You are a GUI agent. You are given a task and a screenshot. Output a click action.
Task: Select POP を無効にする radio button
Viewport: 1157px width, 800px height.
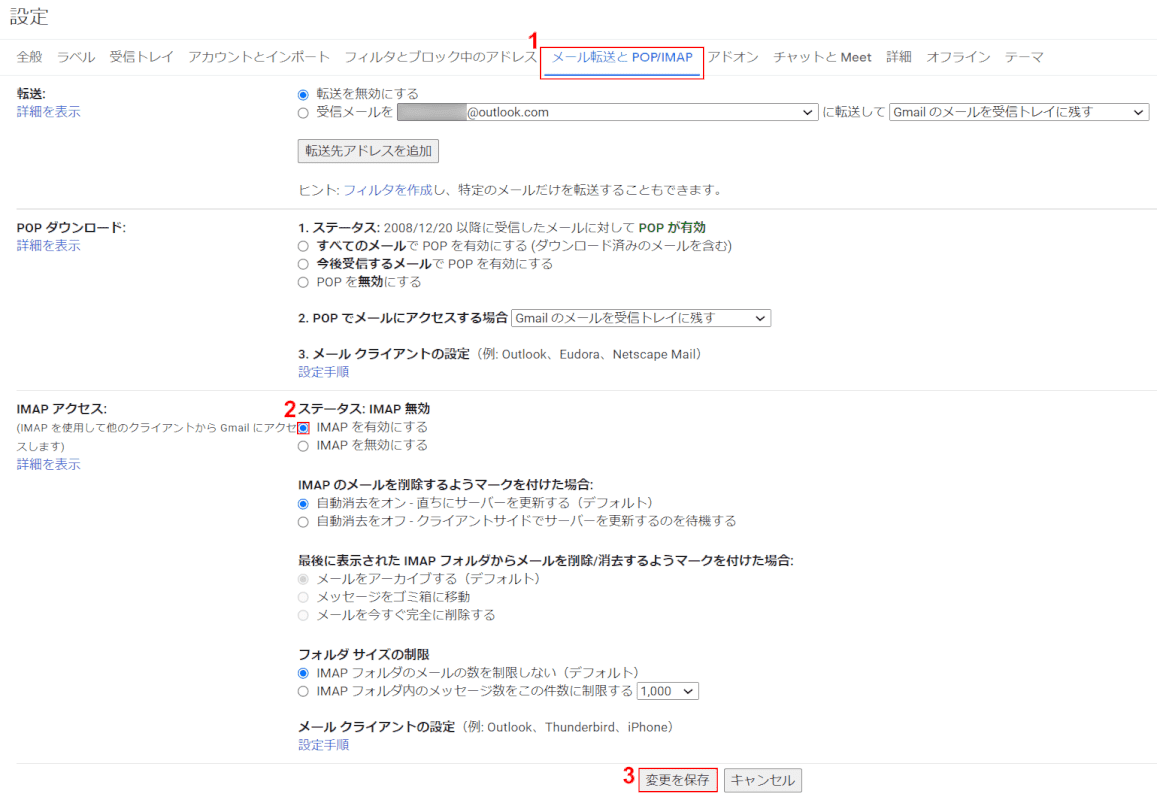pos(303,283)
